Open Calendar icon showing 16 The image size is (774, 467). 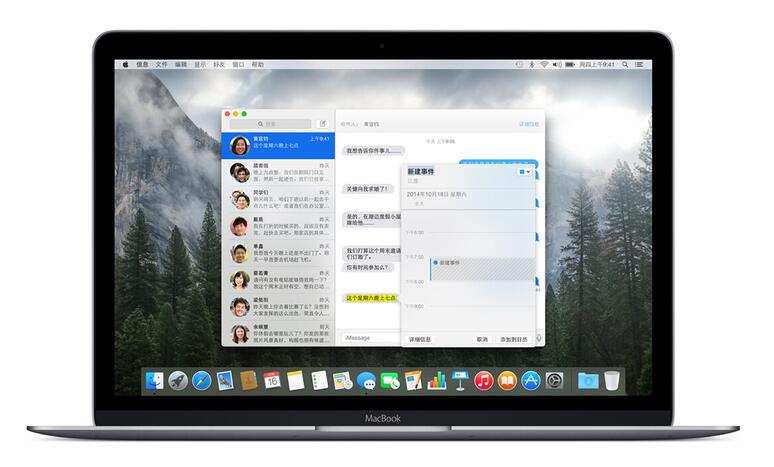(x=272, y=381)
